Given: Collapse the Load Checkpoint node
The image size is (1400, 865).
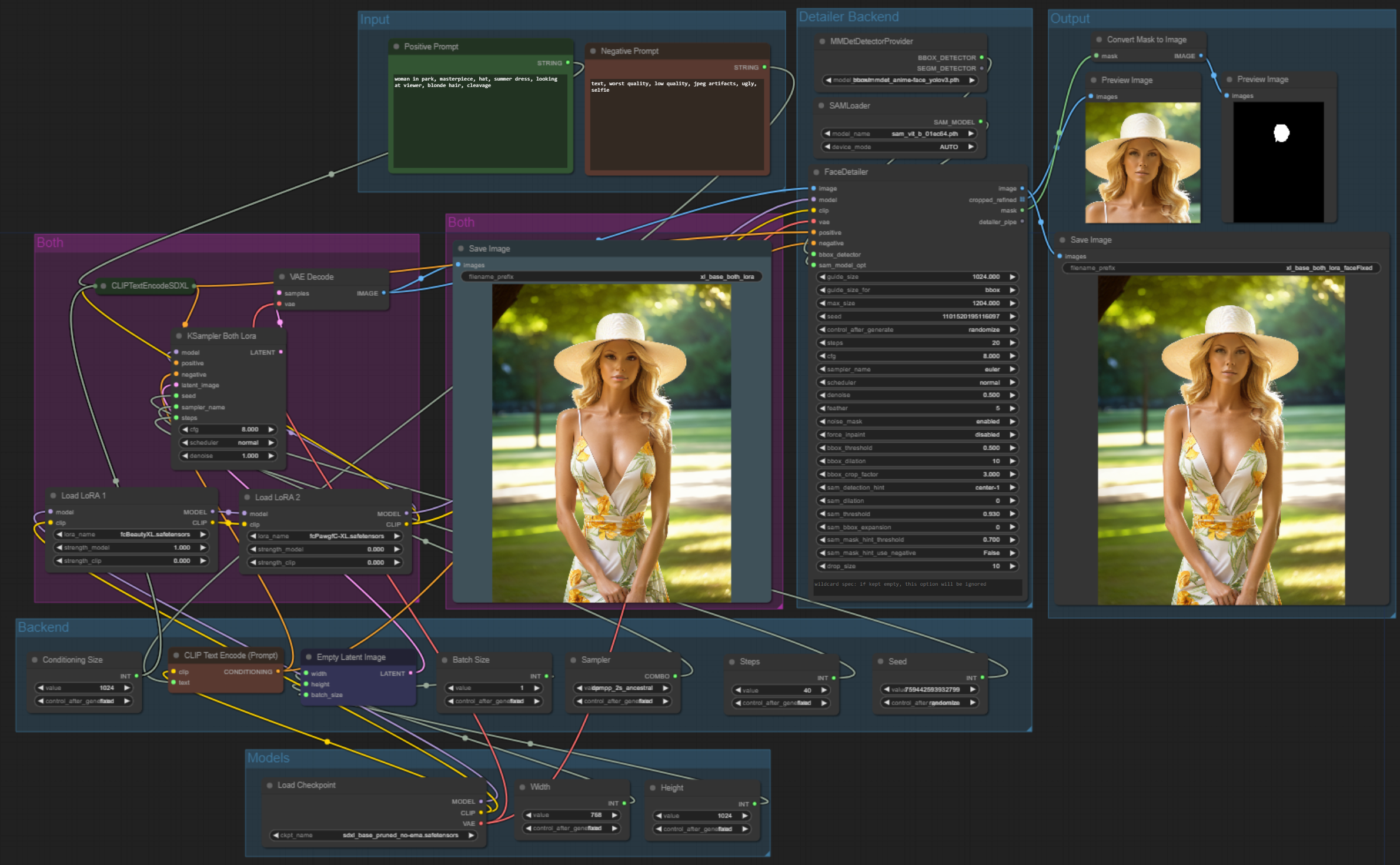Looking at the screenshot, I should 270,786.
